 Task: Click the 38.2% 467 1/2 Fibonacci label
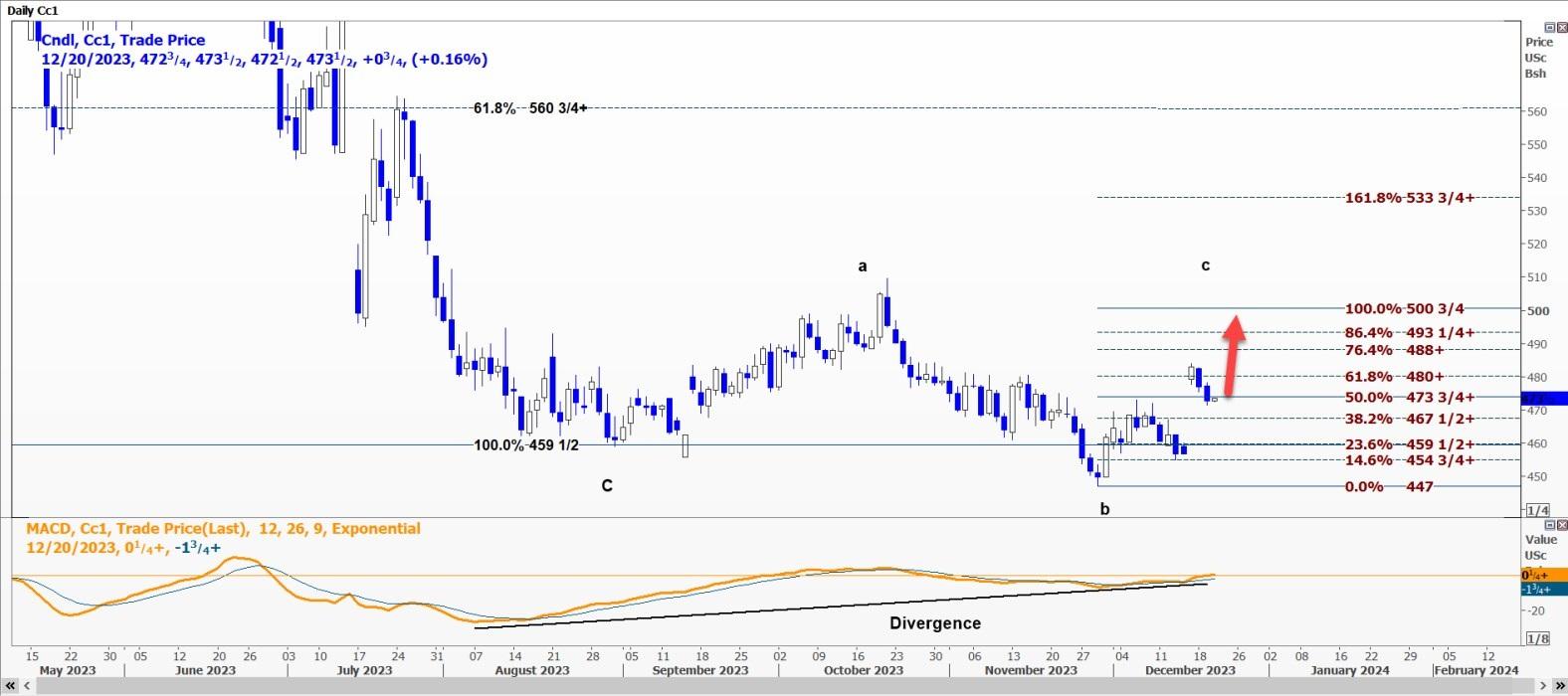pos(1409,419)
